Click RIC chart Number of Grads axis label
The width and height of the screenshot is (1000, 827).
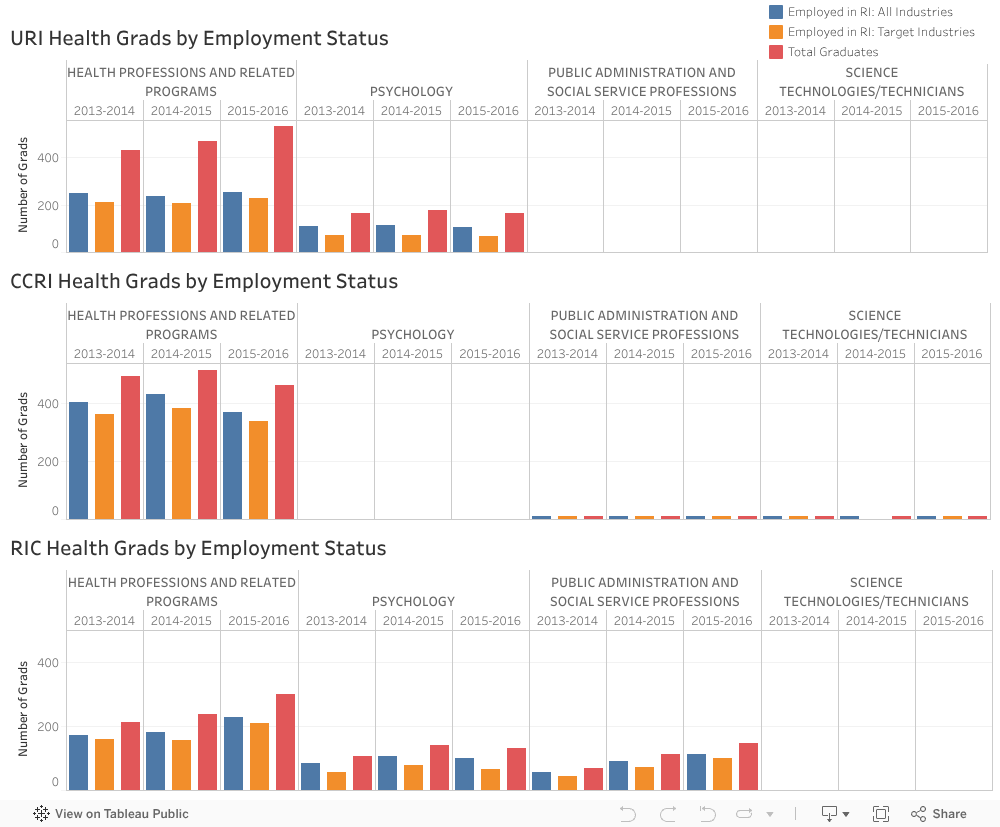click(x=23, y=709)
